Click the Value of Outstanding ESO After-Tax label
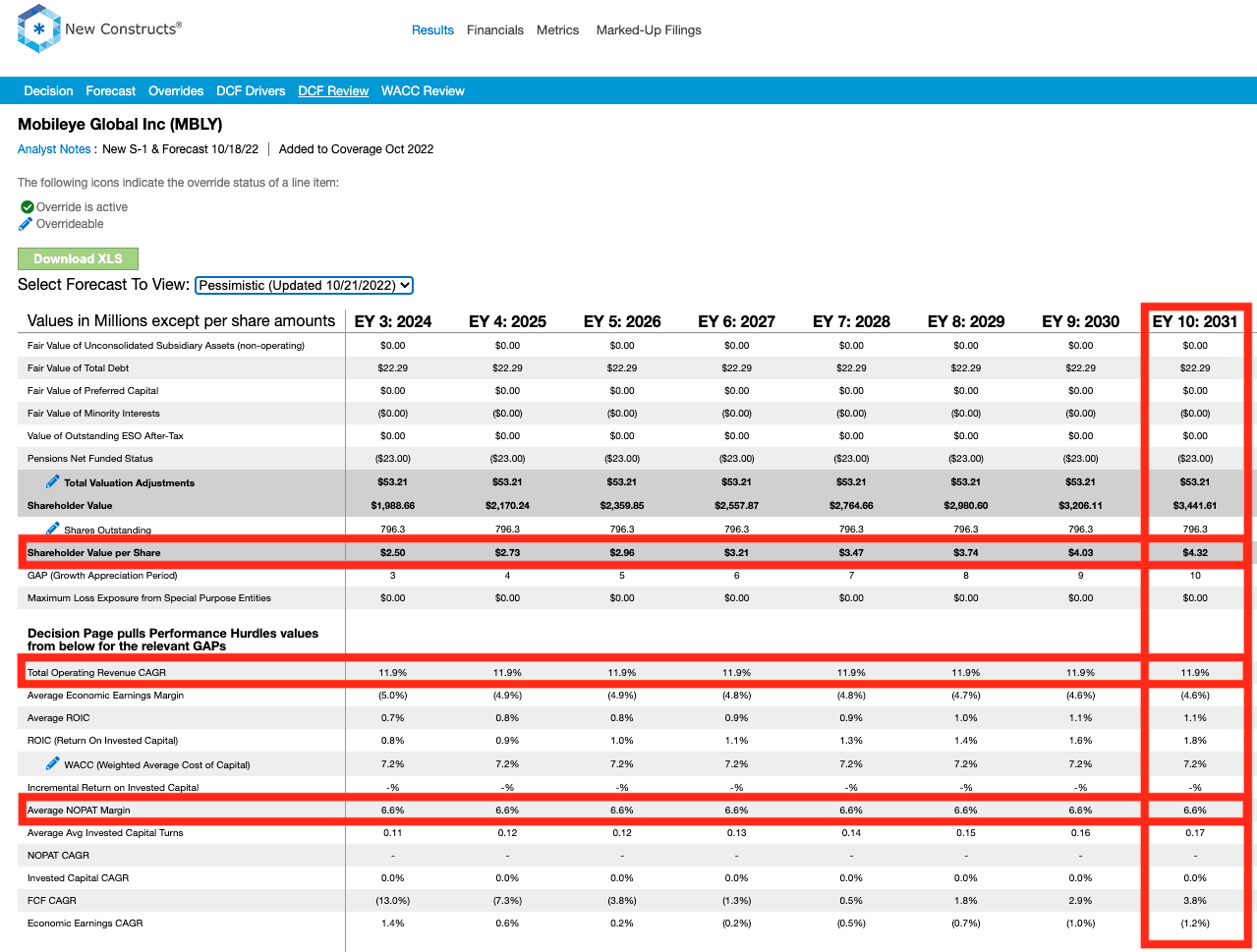This screenshot has height=952, width=1257. [105, 436]
